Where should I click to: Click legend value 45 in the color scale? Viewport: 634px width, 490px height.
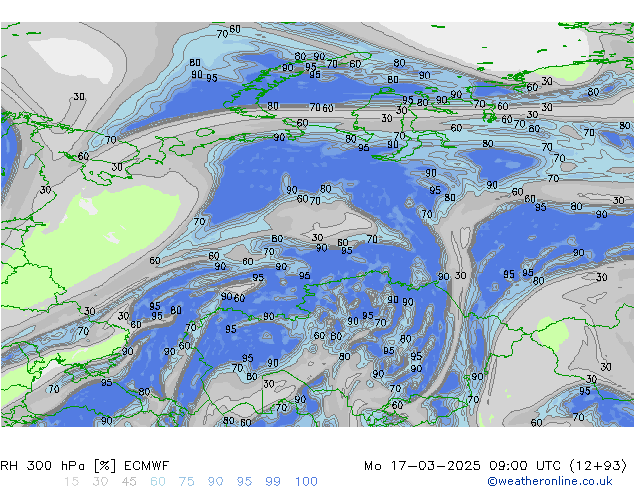(x=129, y=482)
